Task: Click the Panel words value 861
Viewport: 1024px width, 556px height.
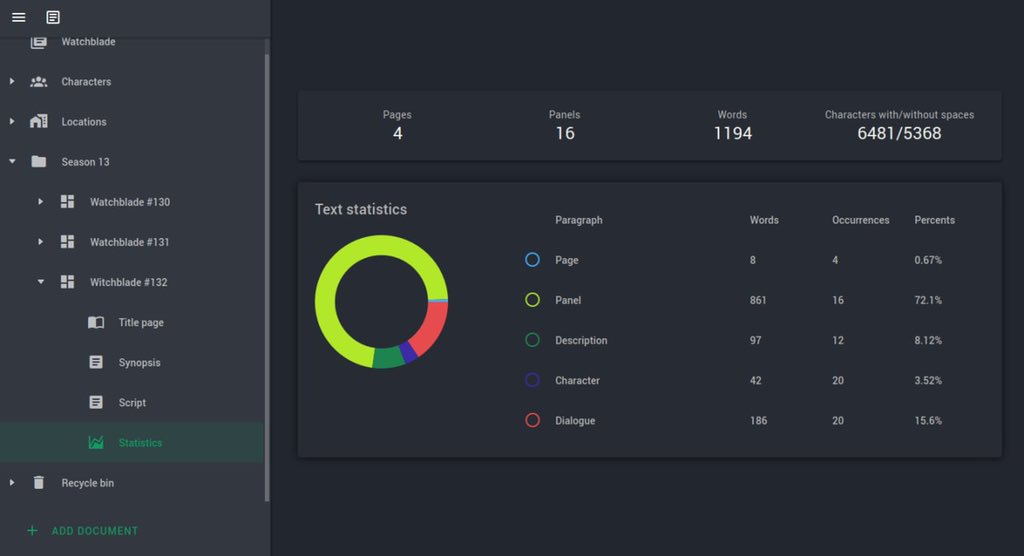Action: (x=758, y=300)
